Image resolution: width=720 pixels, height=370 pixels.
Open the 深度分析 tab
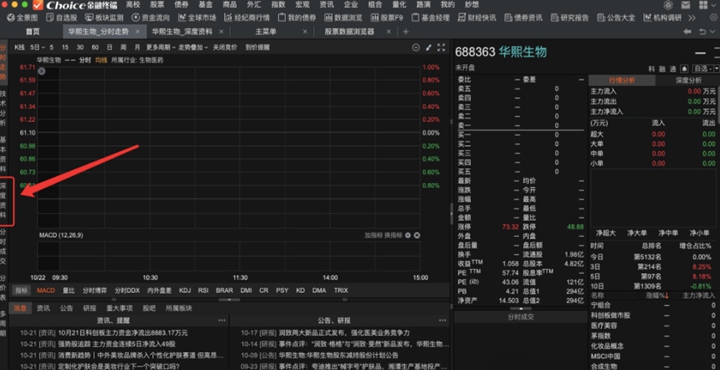click(x=688, y=80)
